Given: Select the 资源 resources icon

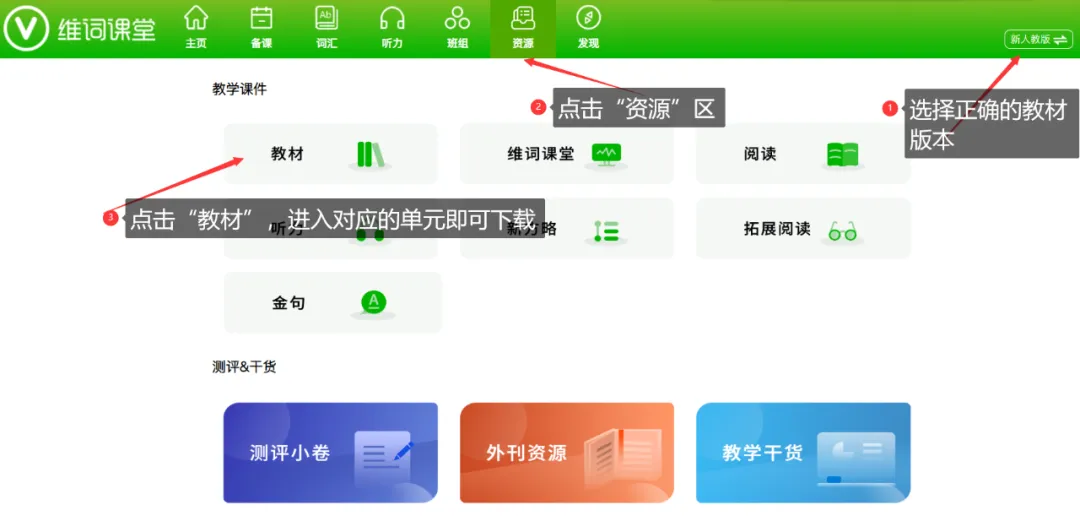Looking at the screenshot, I should click(523, 18).
